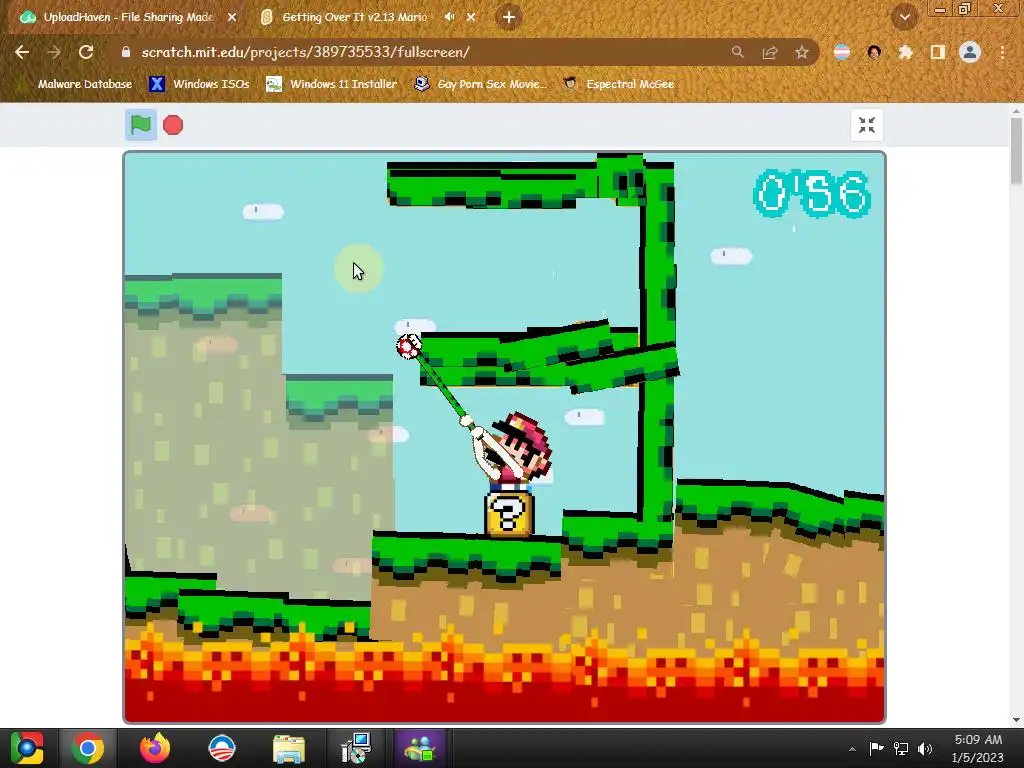The image size is (1024, 768).
Task: Reload the Scratch project page
Action: 86,52
